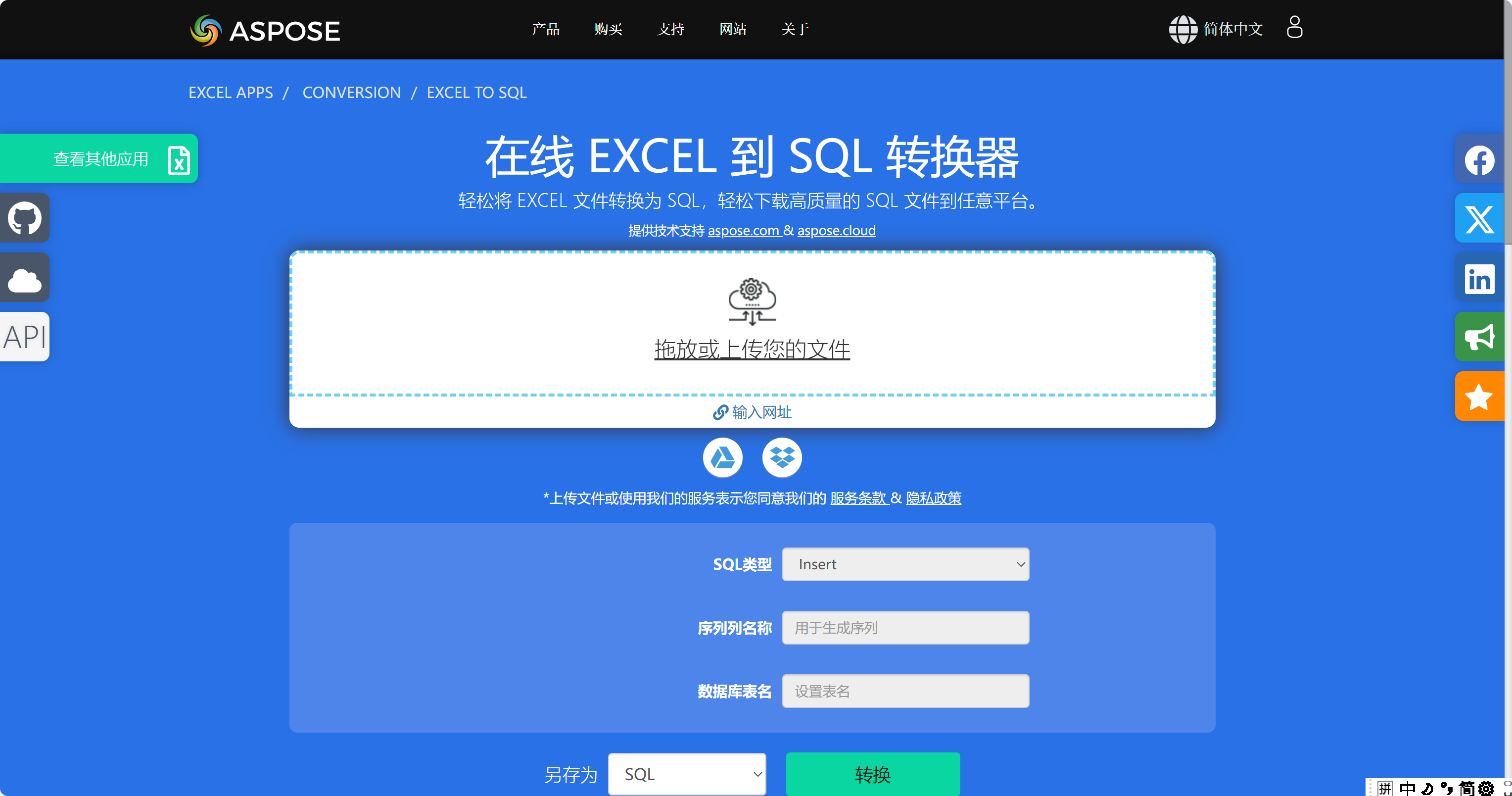Image resolution: width=1512 pixels, height=796 pixels.
Task: Expand the SQL类型 Insert dropdown
Action: click(905, 564)
